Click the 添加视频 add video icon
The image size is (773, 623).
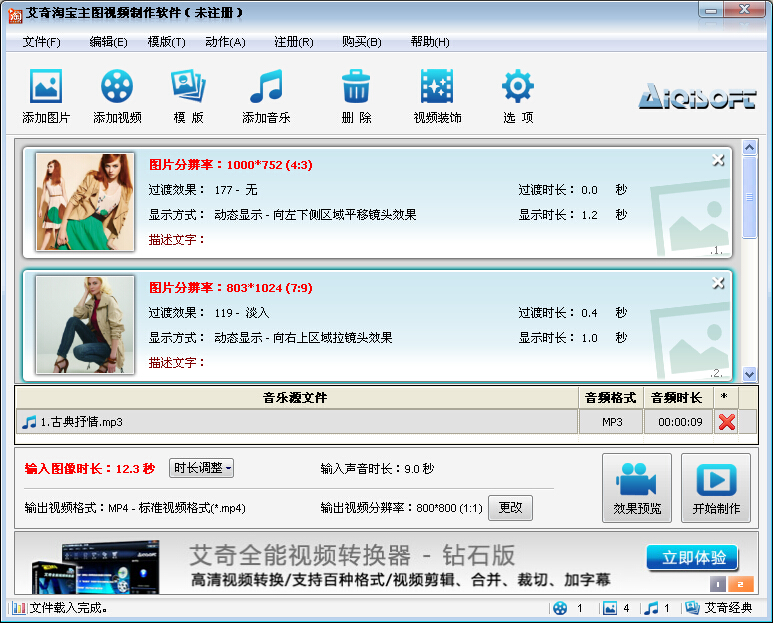(117, 86)
